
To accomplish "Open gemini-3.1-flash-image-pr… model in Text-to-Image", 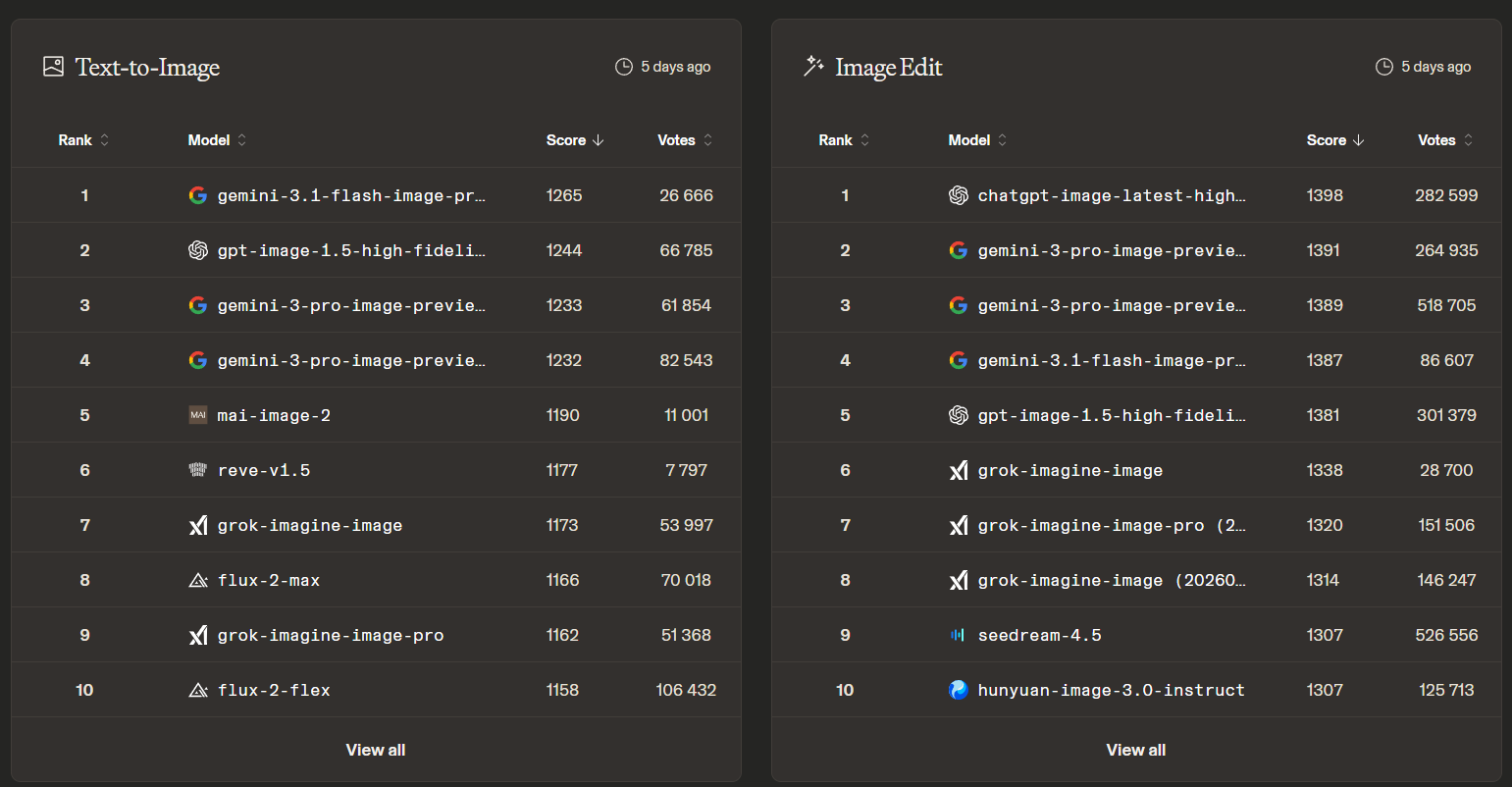I will (x=351, y=195).
